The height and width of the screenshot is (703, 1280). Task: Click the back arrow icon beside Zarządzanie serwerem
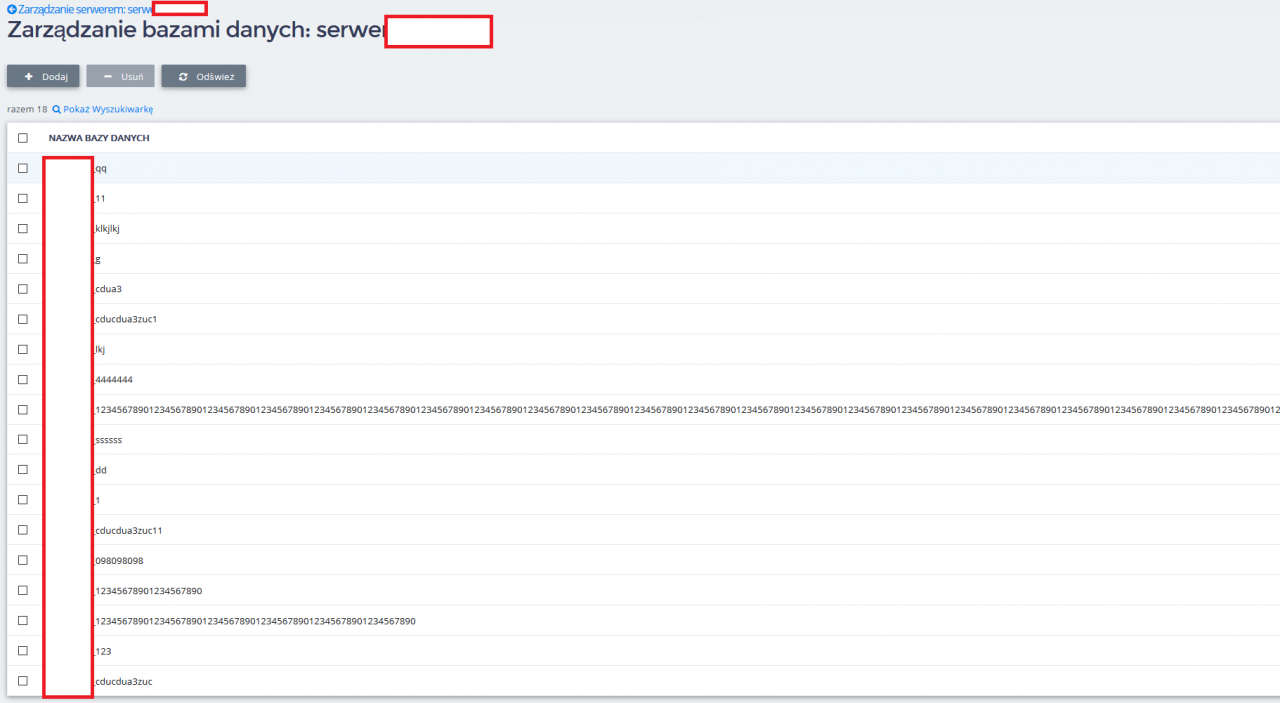coord(12,8)
